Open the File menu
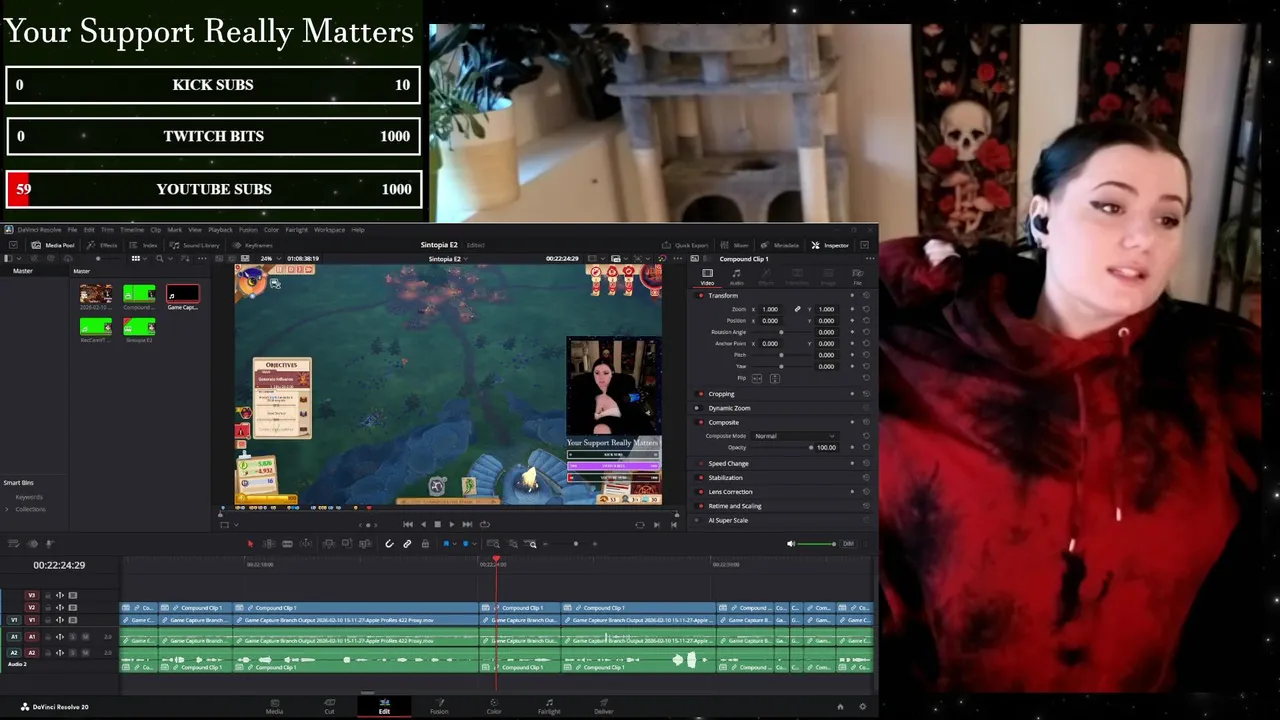Viewport: 1280px width, 720px height. tap(72, 230)
